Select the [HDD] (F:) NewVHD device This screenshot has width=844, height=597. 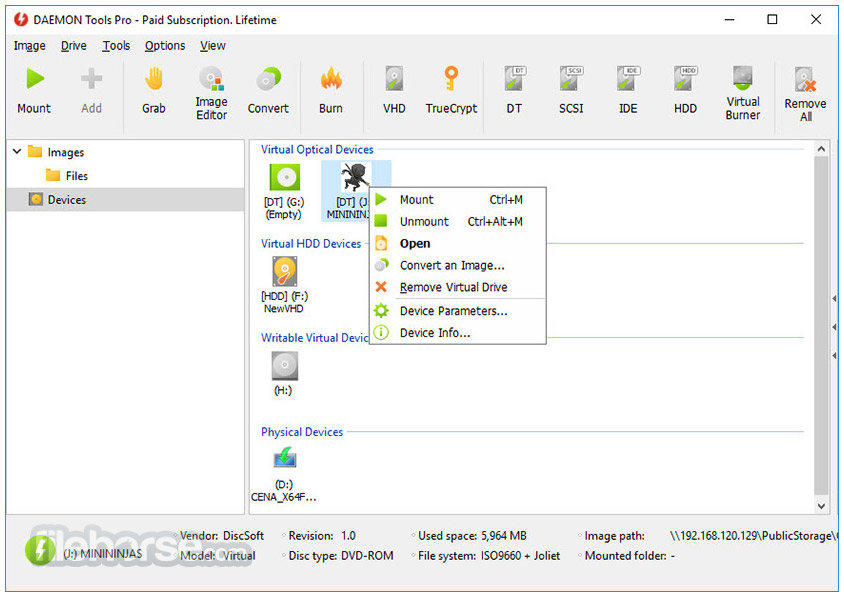(x=285, y=271)
